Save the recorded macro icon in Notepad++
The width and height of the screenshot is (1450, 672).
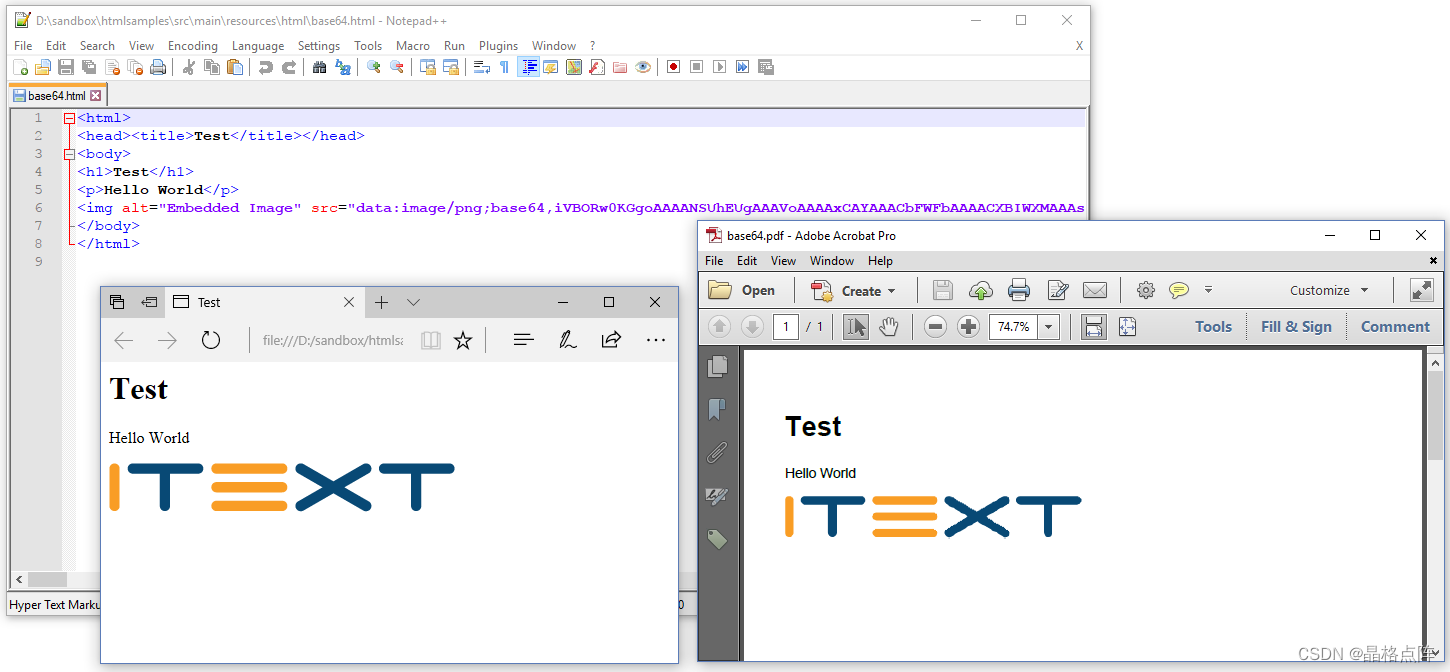[x=766, y=67]
